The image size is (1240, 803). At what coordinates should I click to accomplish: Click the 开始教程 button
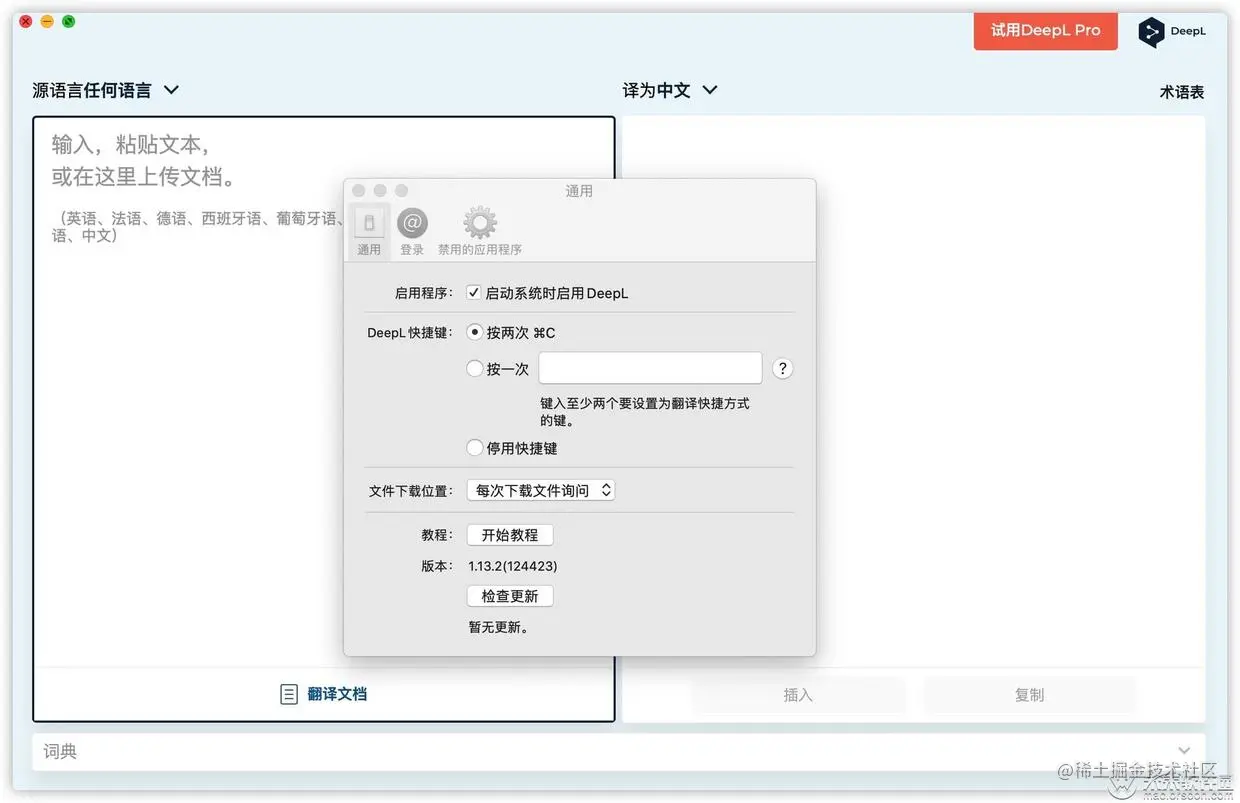[510, 535]
